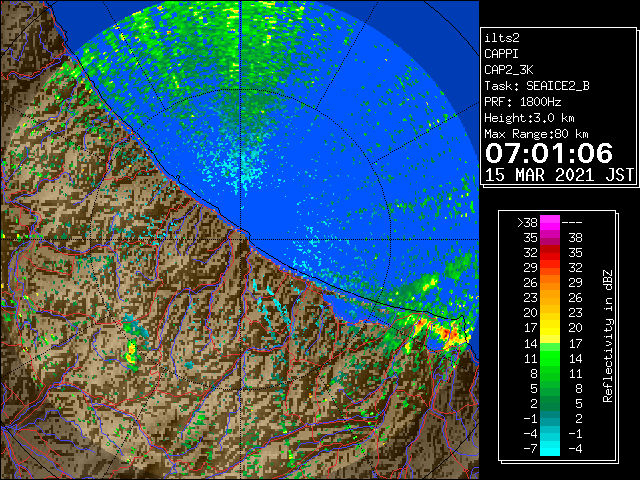Click the CAP2_3K text
Screen dimensions: 640x480
tap(509, 70)
